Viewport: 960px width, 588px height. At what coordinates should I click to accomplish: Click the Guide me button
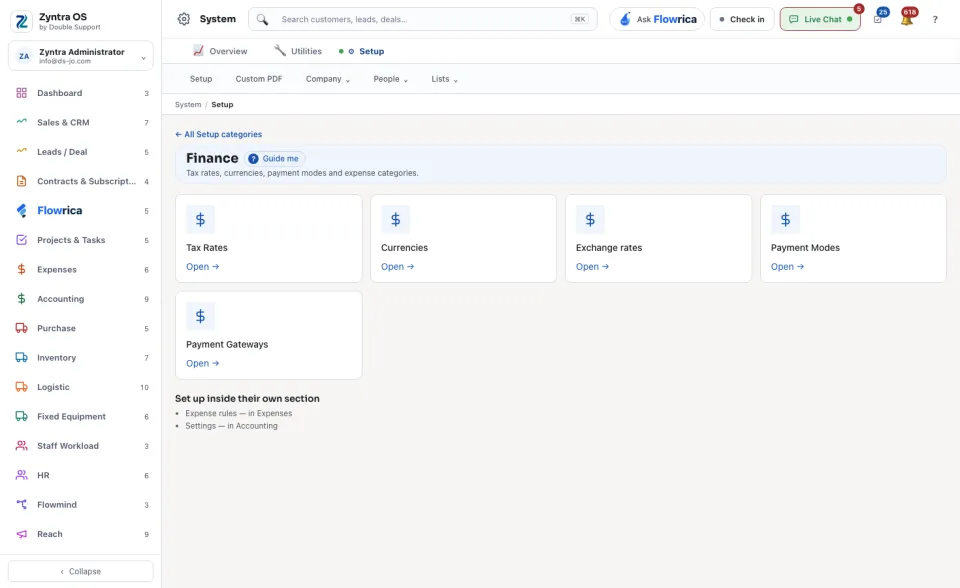275,159
